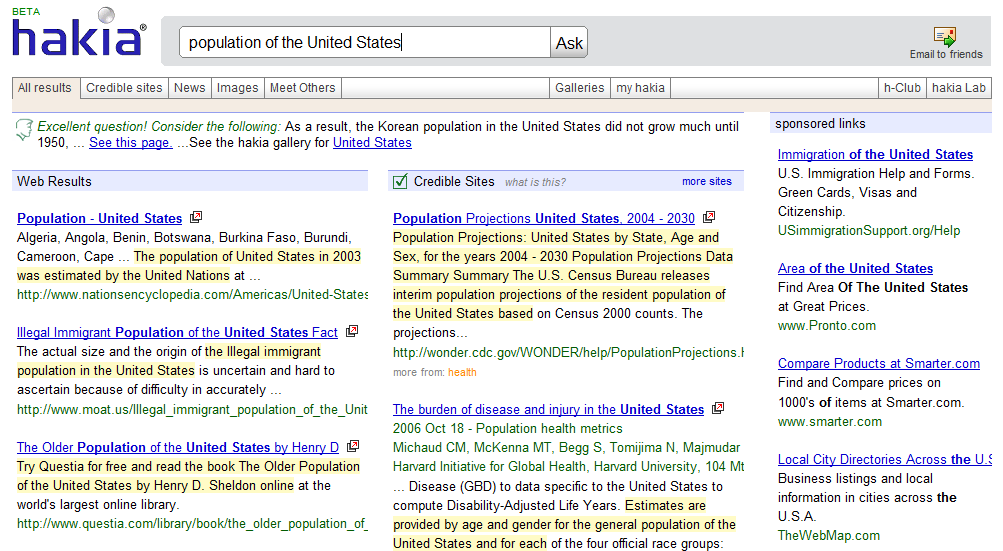Open the See this page link
1003x551 pixels.
(130, 143)
